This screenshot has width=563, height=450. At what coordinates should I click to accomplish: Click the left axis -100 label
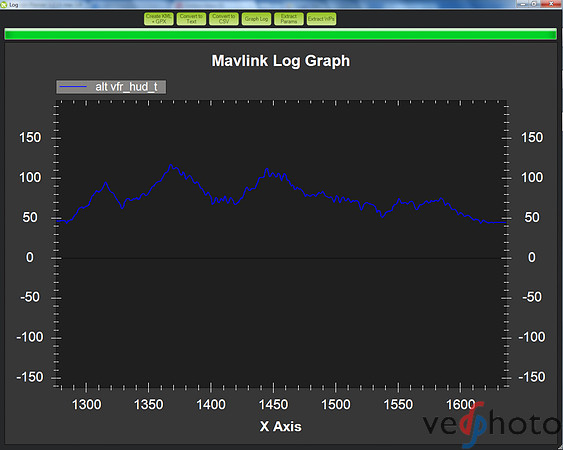(x=30, y=337)
